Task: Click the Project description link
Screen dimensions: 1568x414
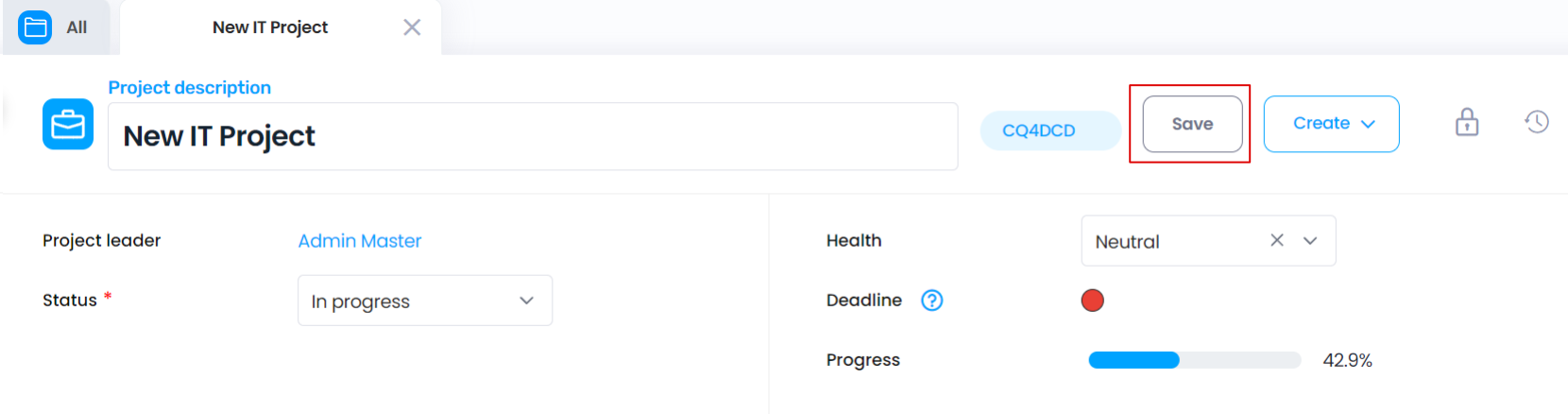Action: pyautogui.click(x=190, y=88)
